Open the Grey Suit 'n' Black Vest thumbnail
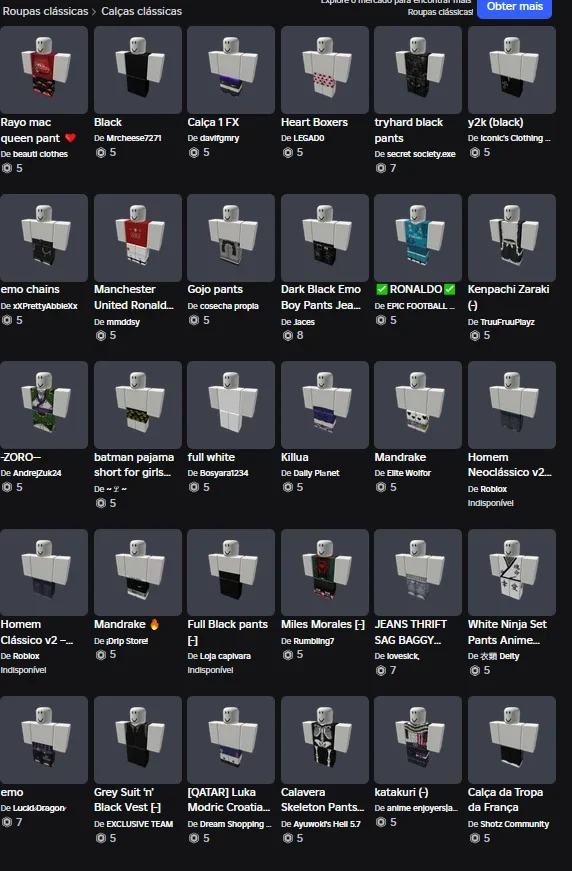Viewport: 572px width, 871px height. click(138, 740)
